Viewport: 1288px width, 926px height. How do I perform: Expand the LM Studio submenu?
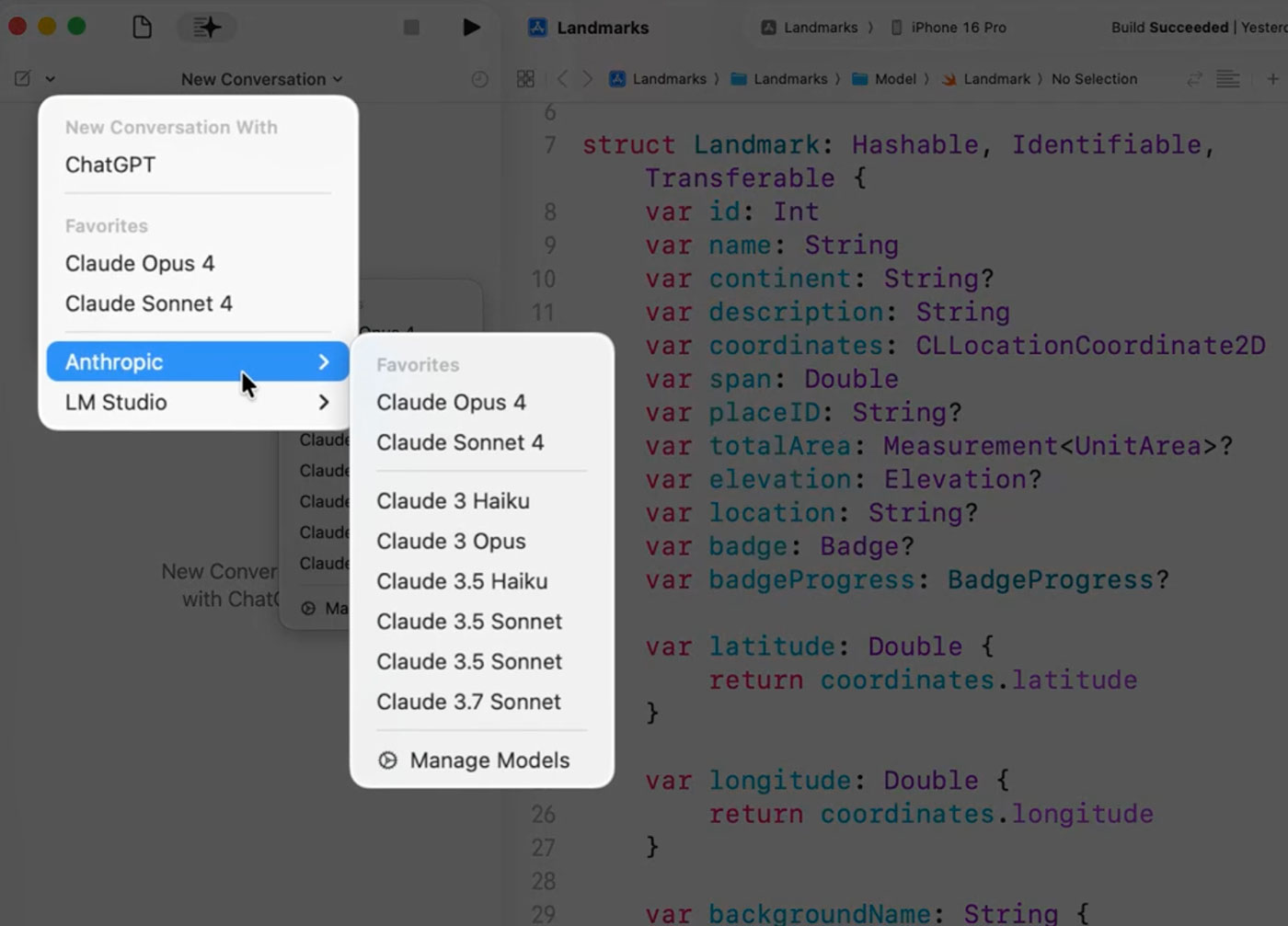(x=115, y=402)
